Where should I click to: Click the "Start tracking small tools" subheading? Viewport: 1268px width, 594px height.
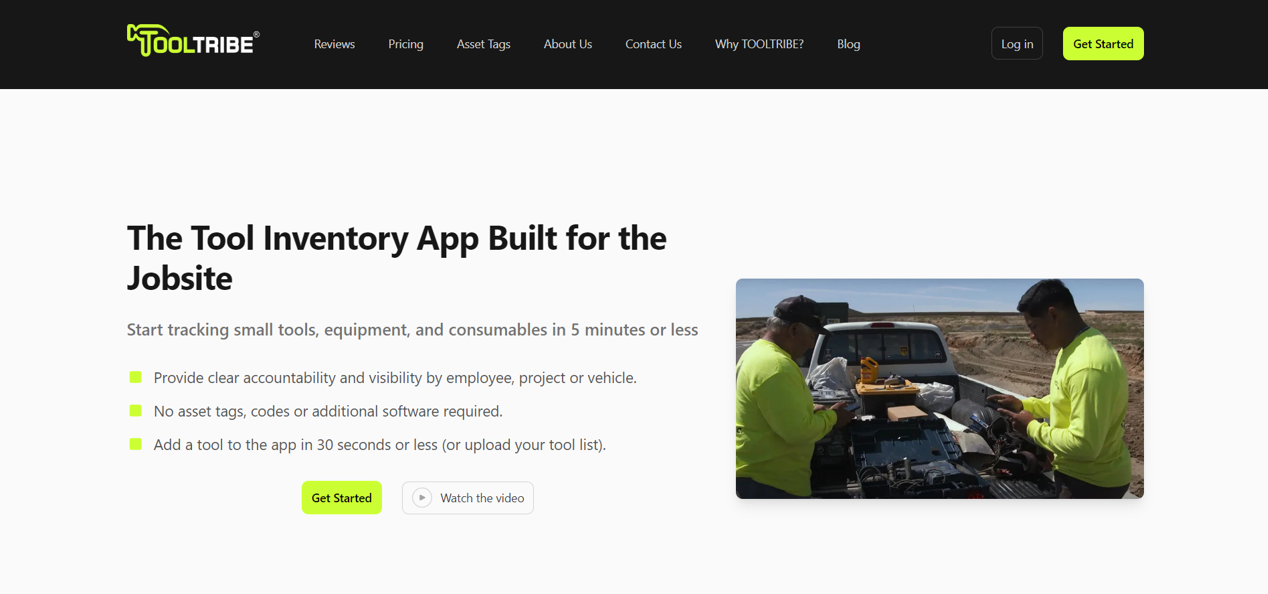[413, 330]
